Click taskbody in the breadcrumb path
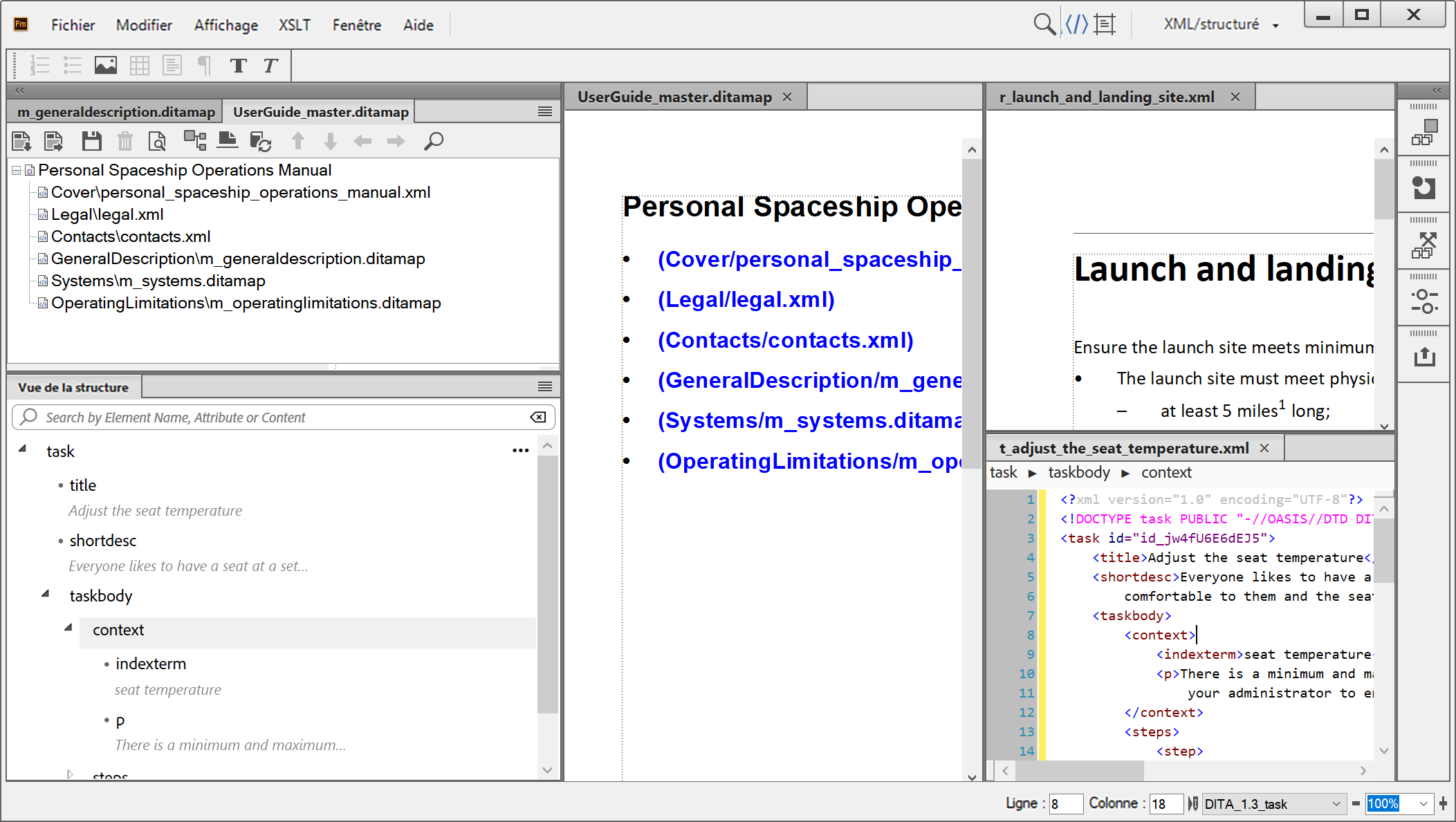 tap(1078, 473)
